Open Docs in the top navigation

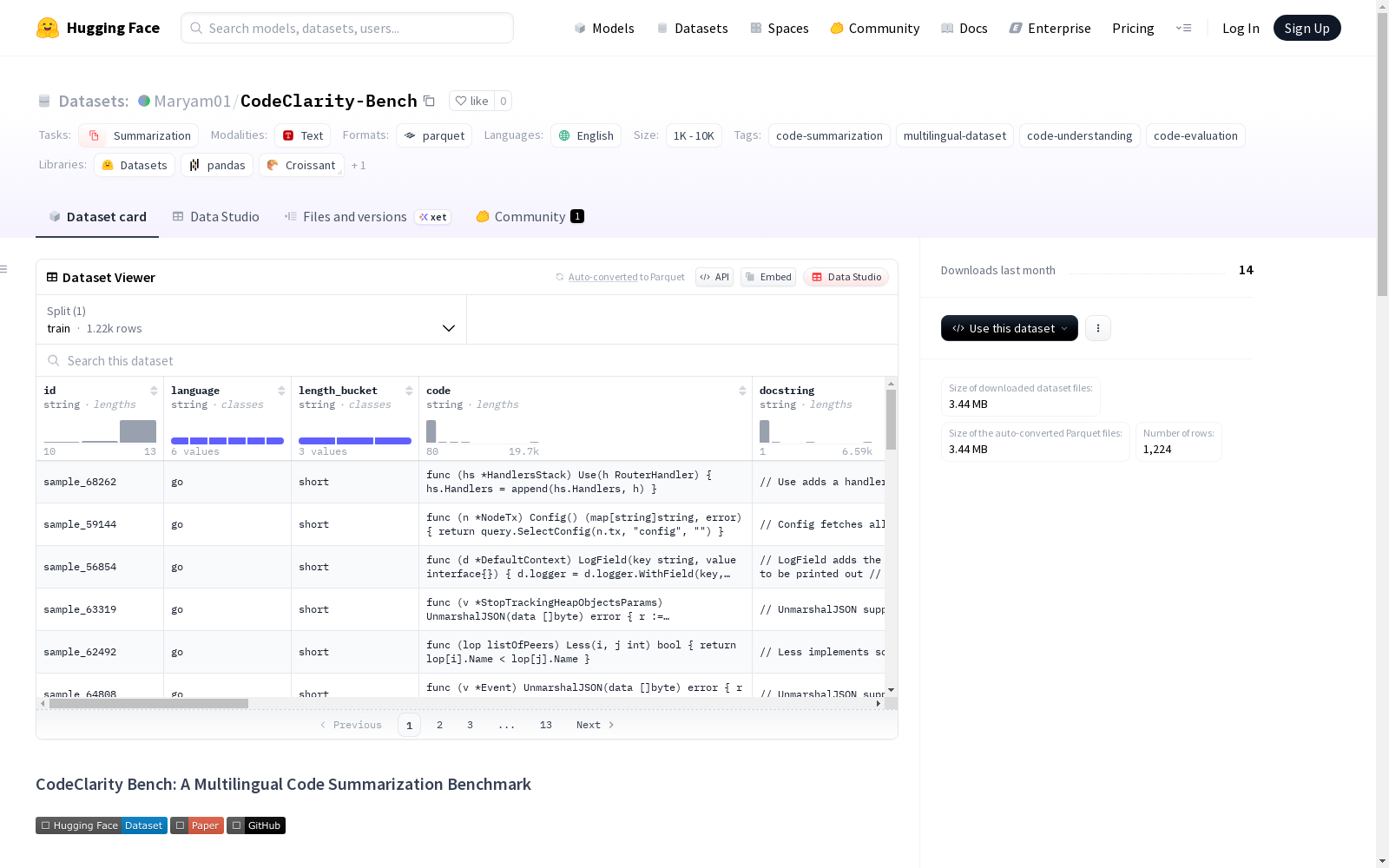point(964,28)
